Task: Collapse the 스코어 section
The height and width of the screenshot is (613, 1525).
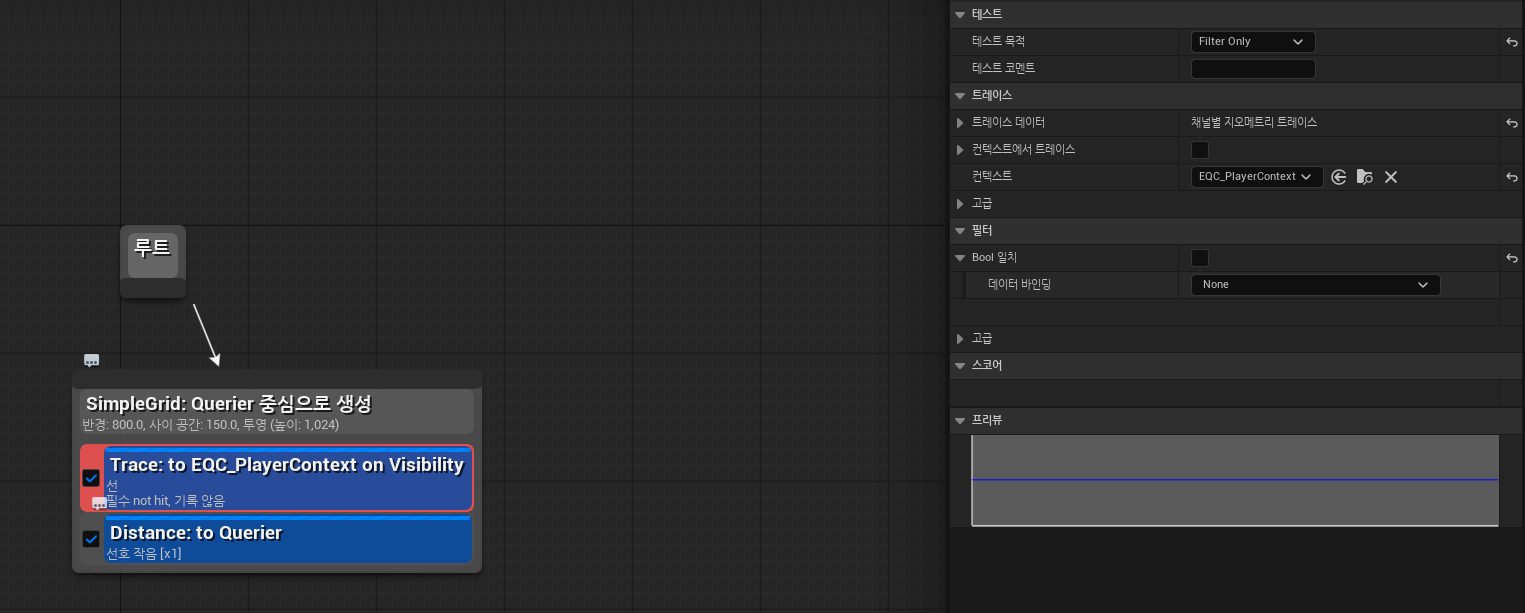Action: [x=961, y=366]
